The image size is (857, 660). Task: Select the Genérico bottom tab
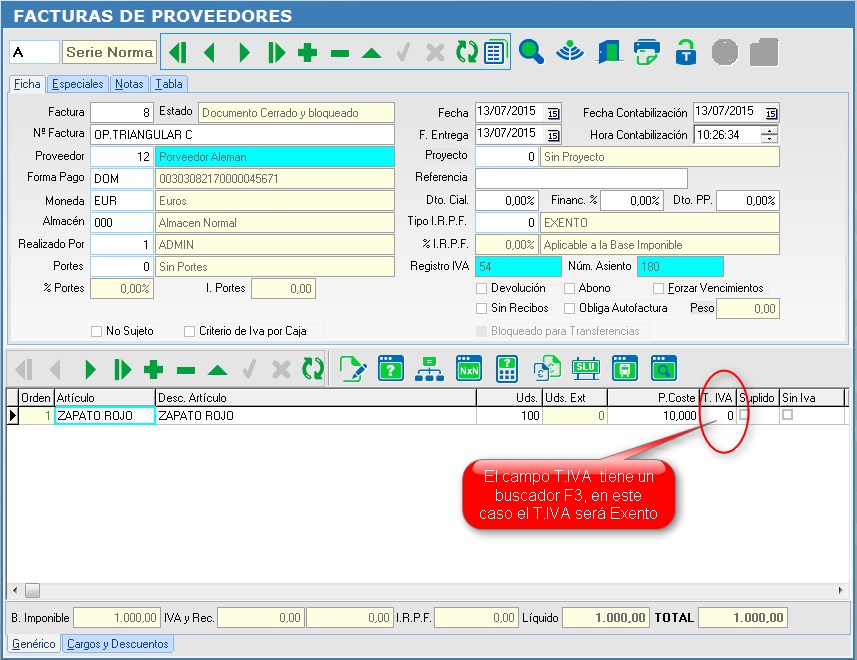[33, 644]
